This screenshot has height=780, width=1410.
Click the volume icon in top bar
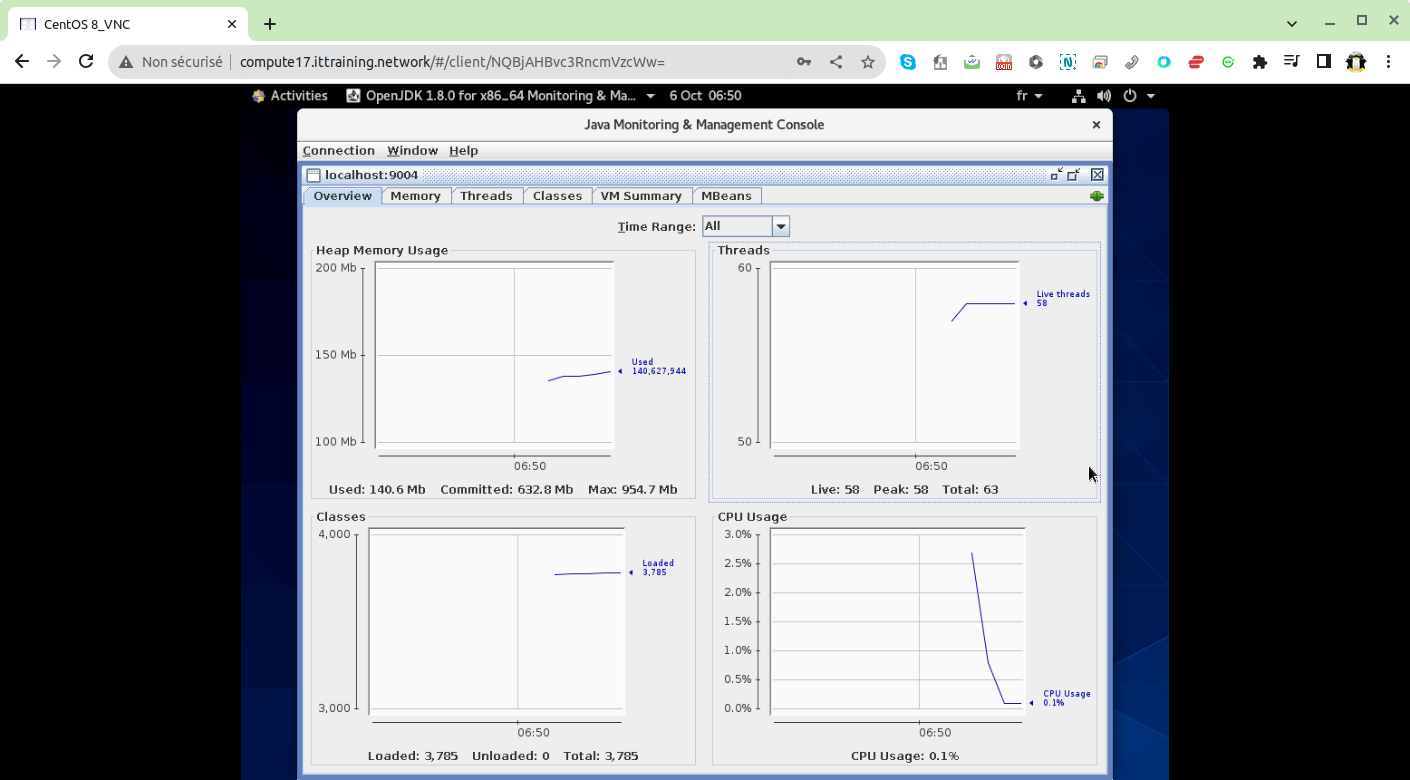point(1104,96)
